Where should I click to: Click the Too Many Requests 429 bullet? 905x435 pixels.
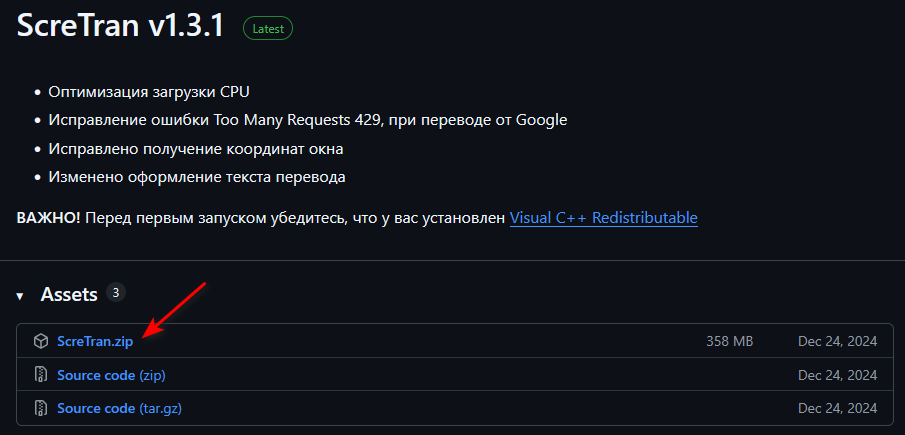307,120
